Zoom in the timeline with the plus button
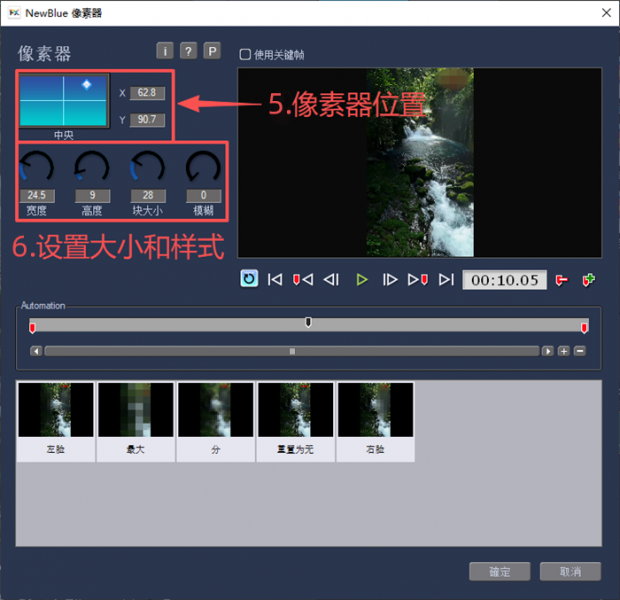 pos(563,351)
